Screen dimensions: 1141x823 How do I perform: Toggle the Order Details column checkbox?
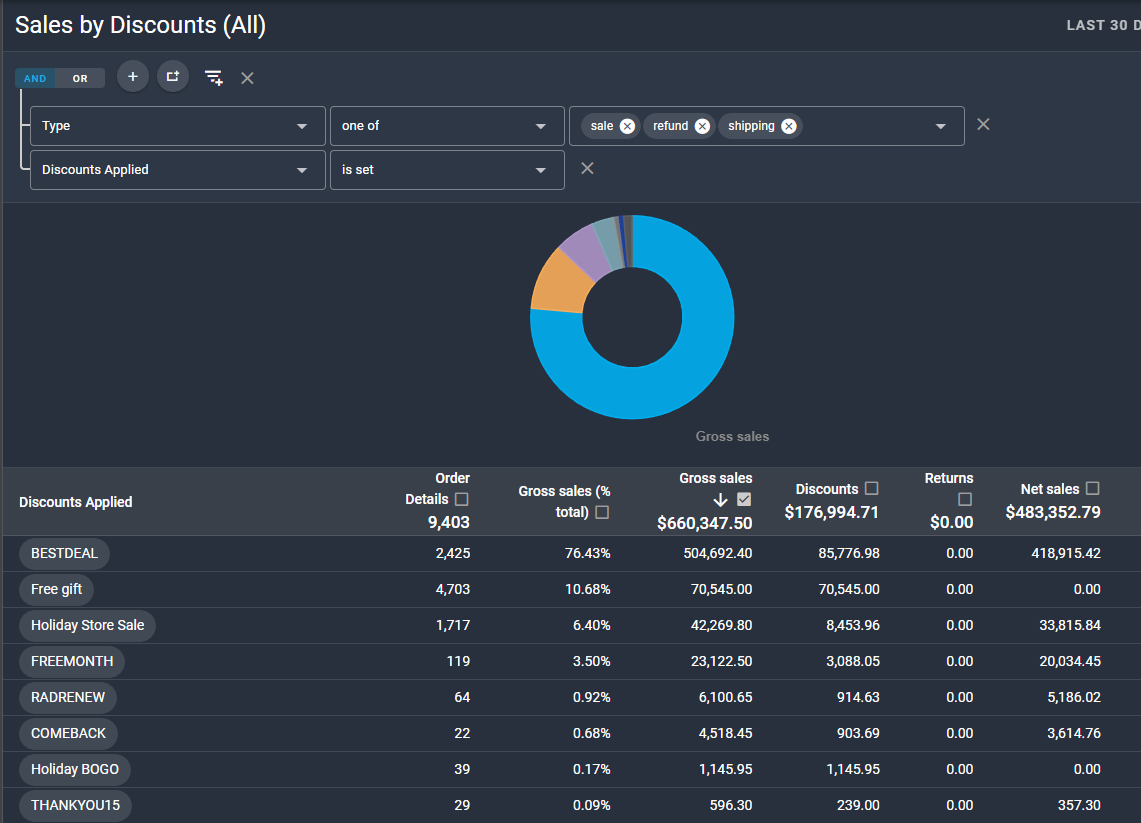(461, 499)
